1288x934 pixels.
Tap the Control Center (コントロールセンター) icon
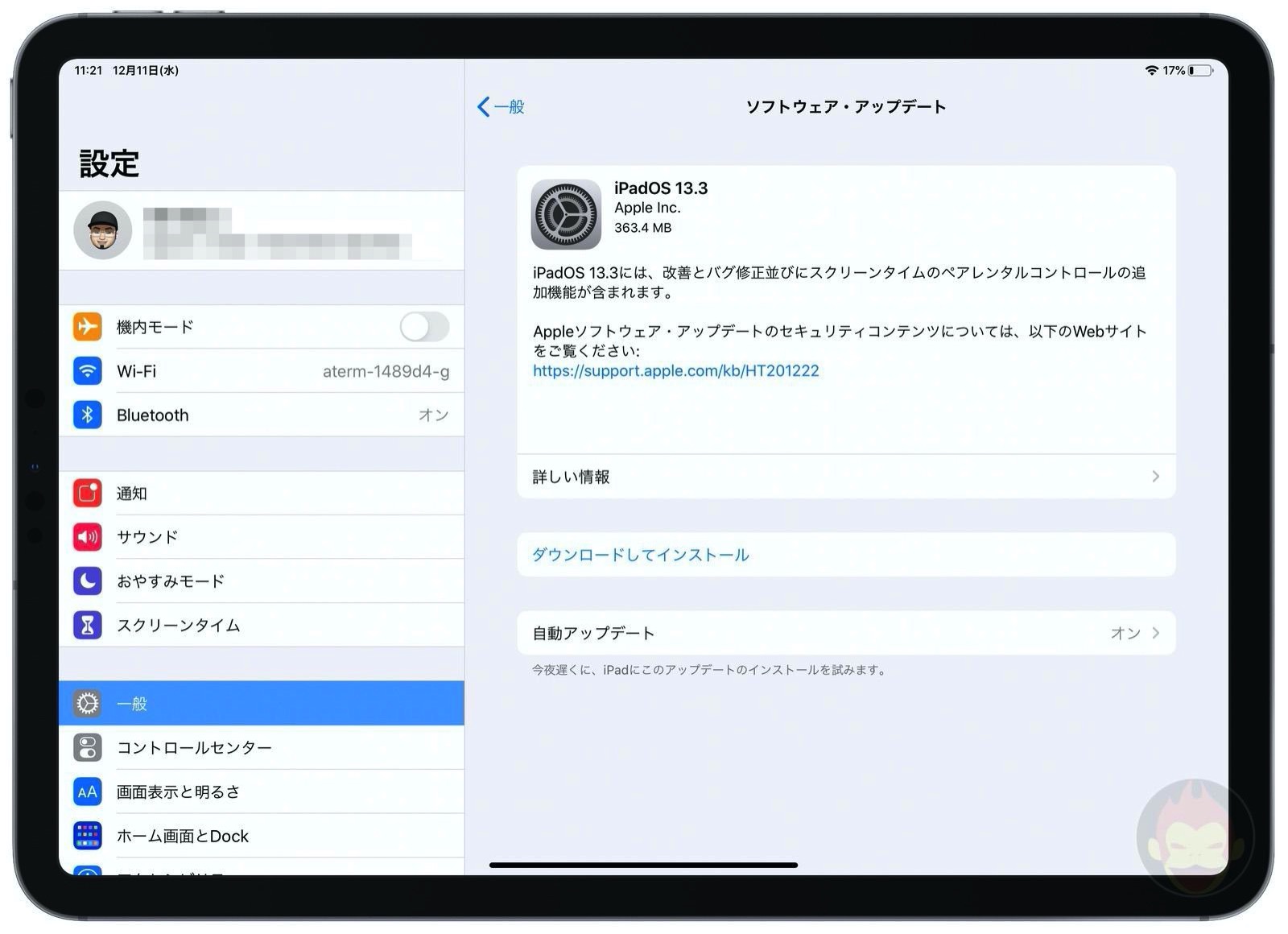(x=88, y=747)
